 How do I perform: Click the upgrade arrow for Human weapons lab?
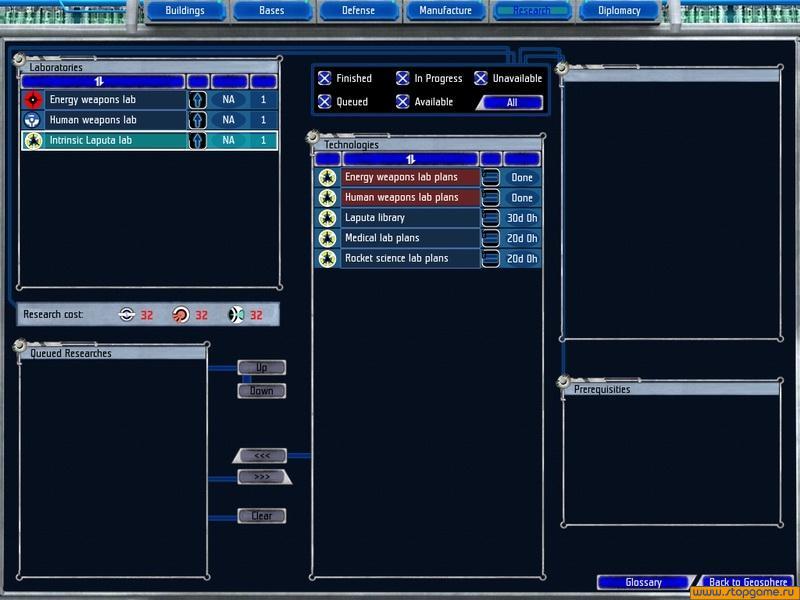198,120
